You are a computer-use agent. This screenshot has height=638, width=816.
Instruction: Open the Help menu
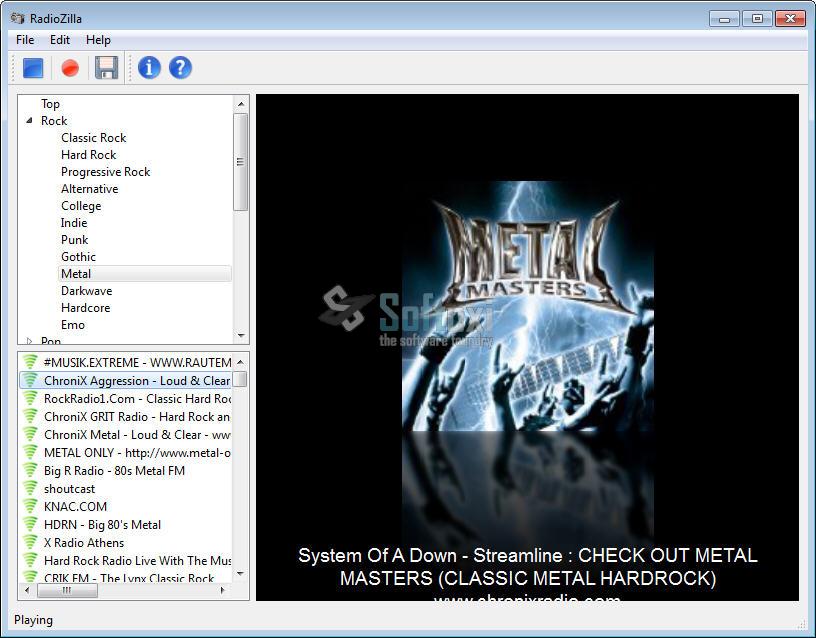98,40
